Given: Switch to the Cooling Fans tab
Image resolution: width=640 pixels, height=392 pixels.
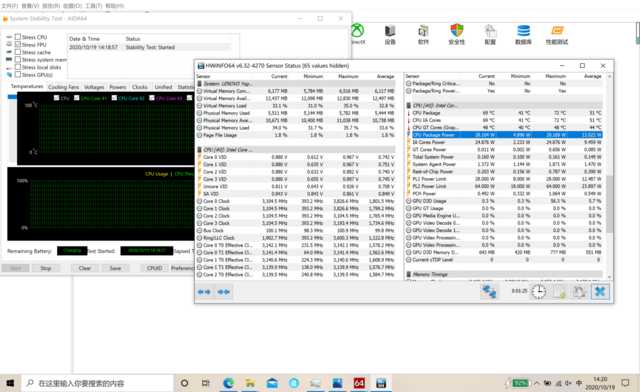Looking at the screenshot, I should (63, 87).
